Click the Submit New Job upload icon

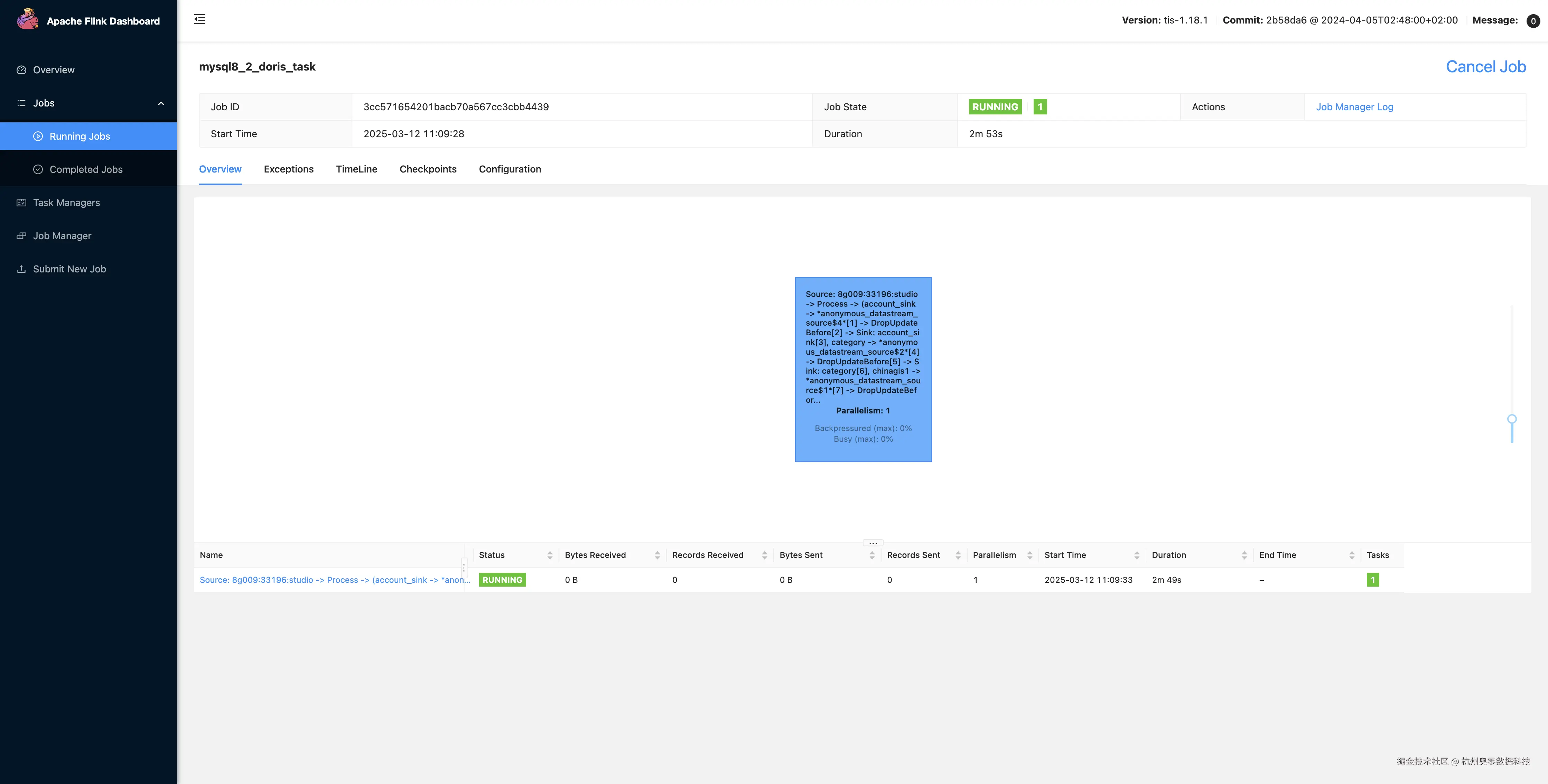click(22, 269)
